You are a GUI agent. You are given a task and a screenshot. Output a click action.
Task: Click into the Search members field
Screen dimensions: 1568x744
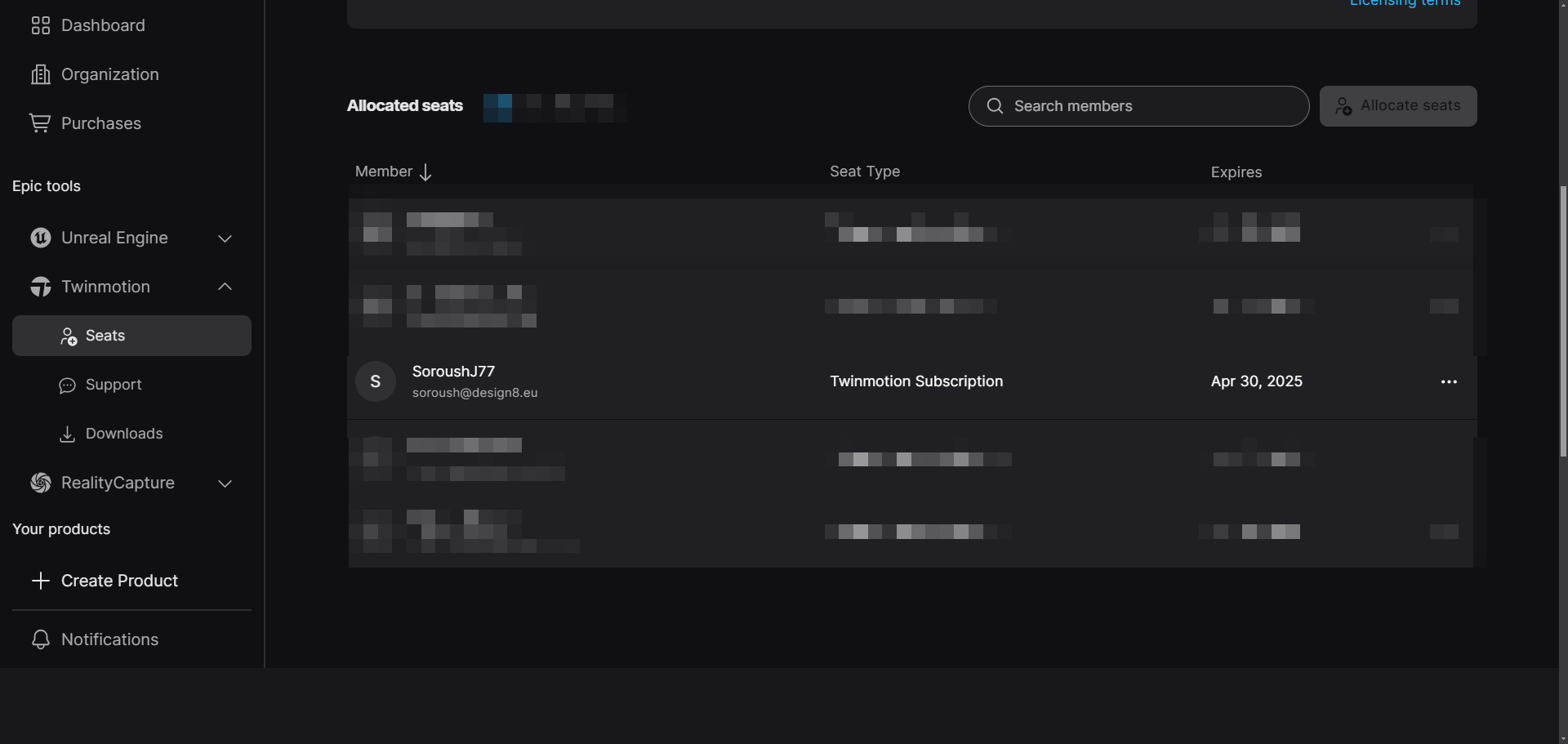point(1138,106)
